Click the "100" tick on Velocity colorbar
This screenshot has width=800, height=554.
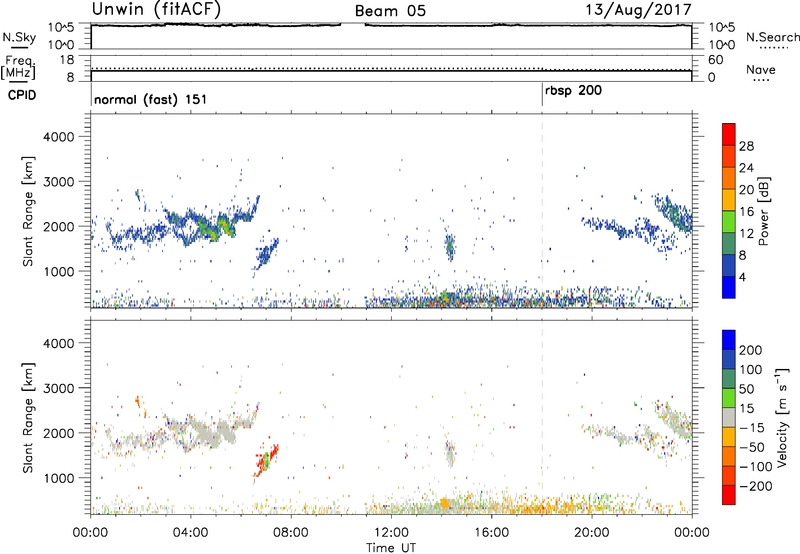tap(751, 370)
